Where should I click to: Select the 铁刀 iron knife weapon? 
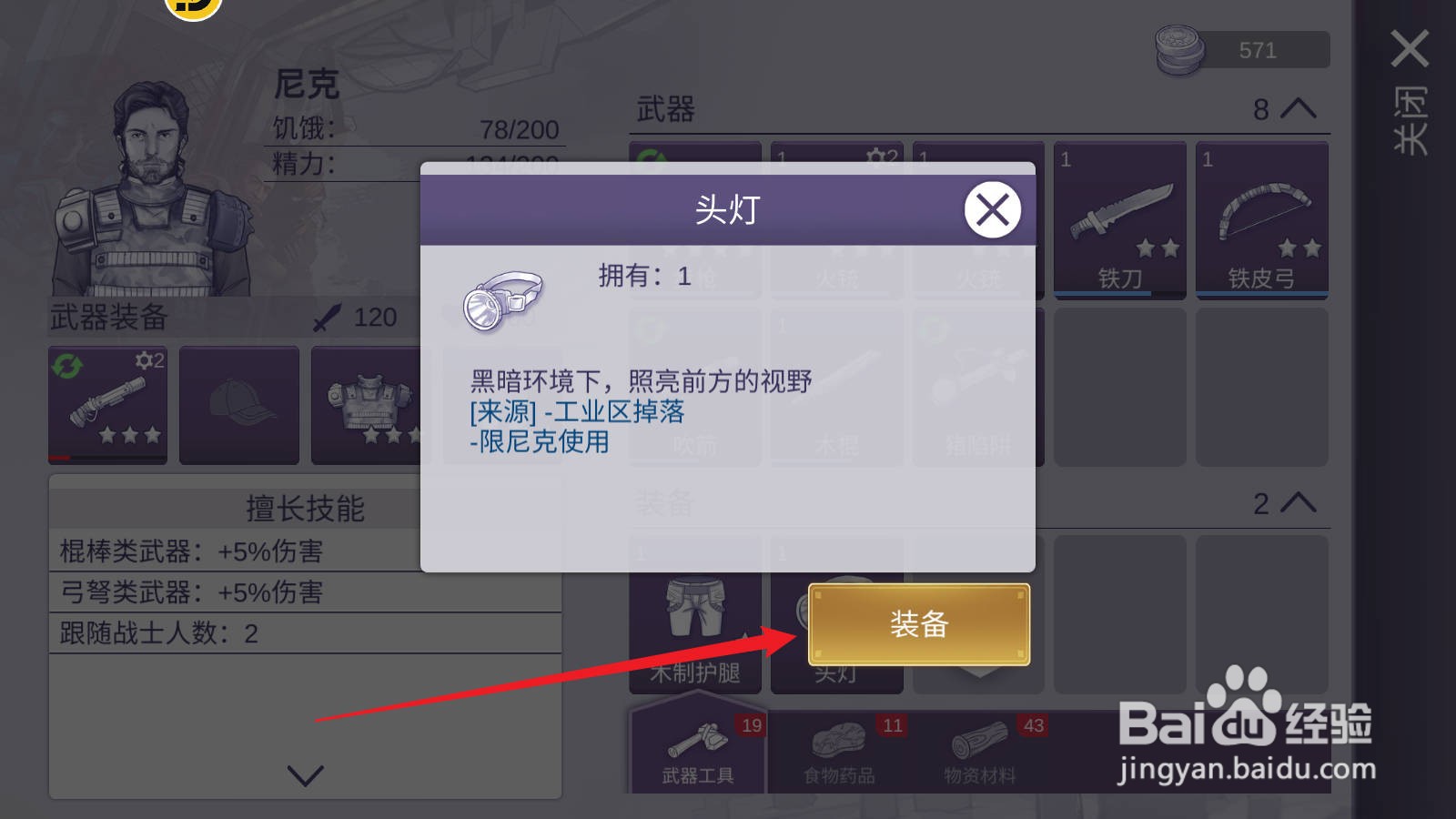click(x=1120, y=220)
